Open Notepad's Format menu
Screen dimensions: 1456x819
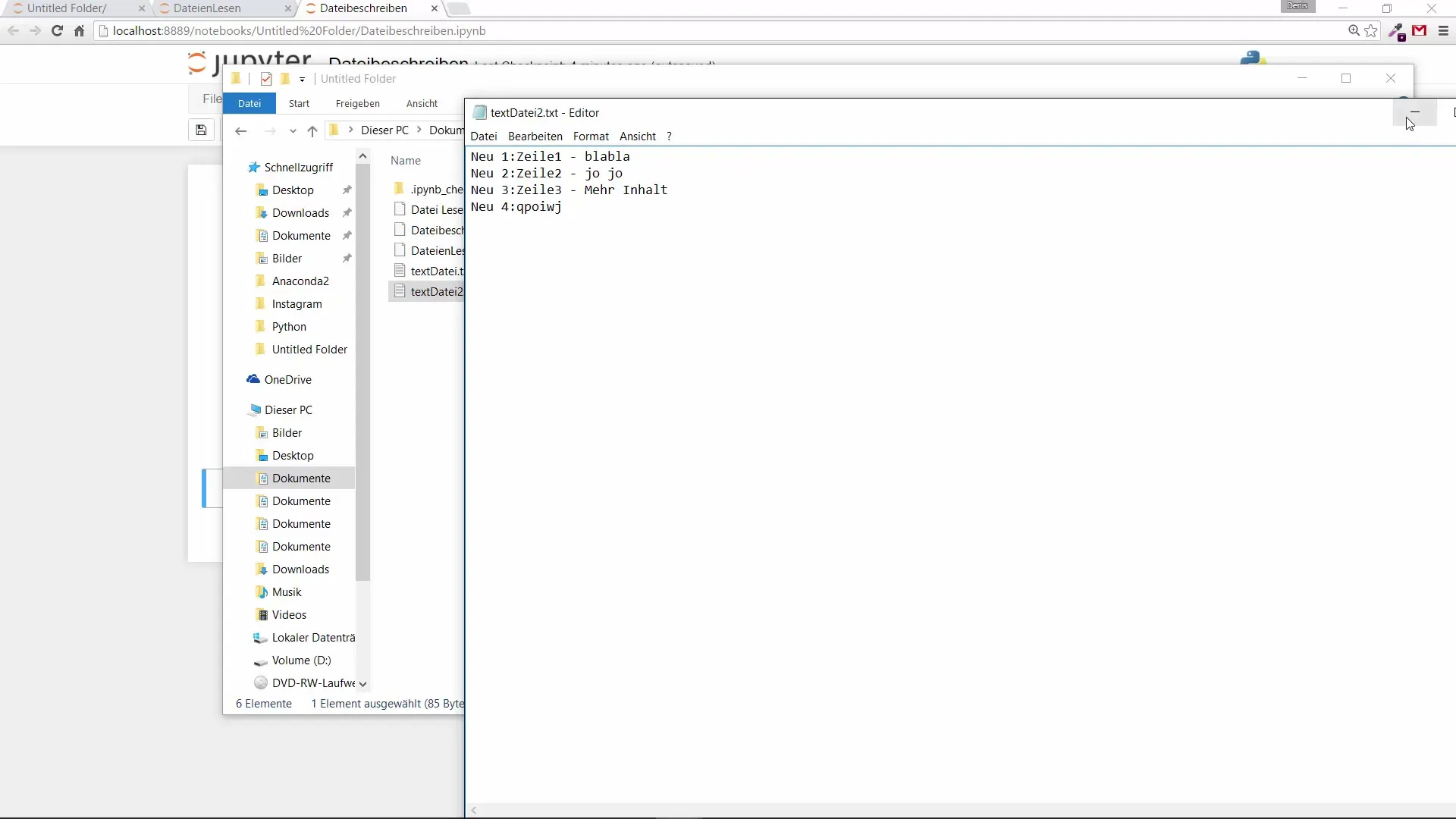click(591, 136)
